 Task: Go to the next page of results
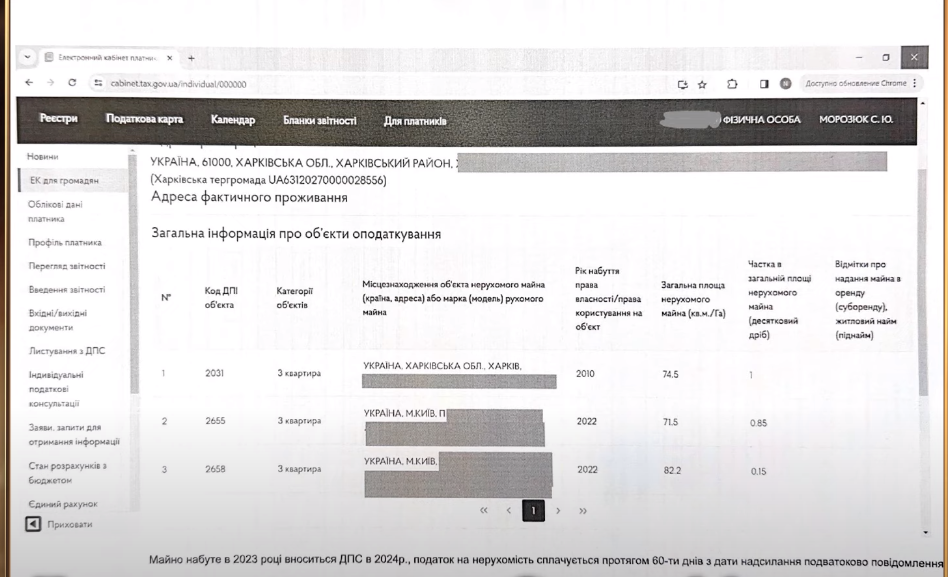pyautogui.click(x=558, y=511)
